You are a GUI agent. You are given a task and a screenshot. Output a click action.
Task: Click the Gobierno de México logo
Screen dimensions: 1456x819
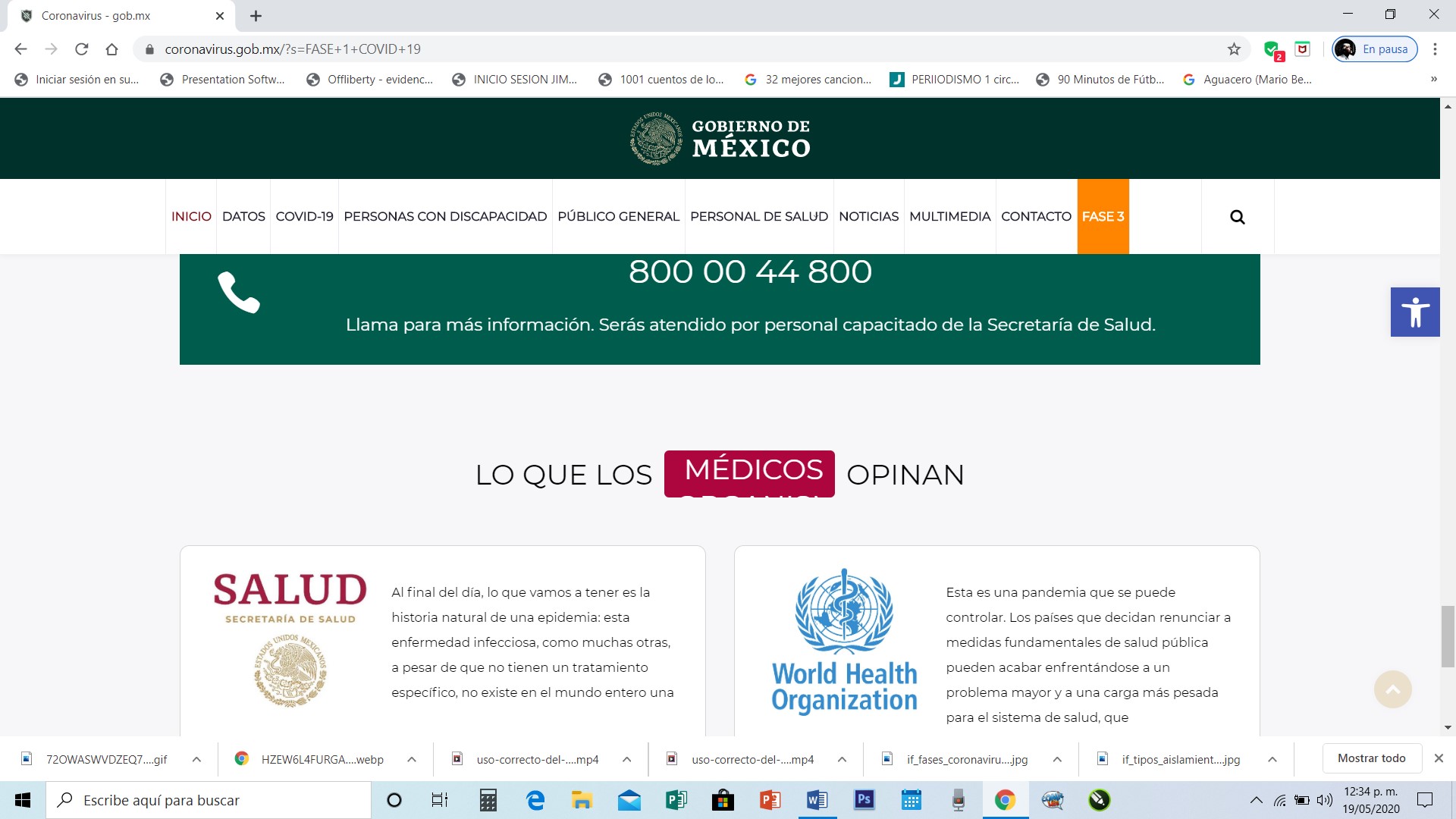coord(720,138)
